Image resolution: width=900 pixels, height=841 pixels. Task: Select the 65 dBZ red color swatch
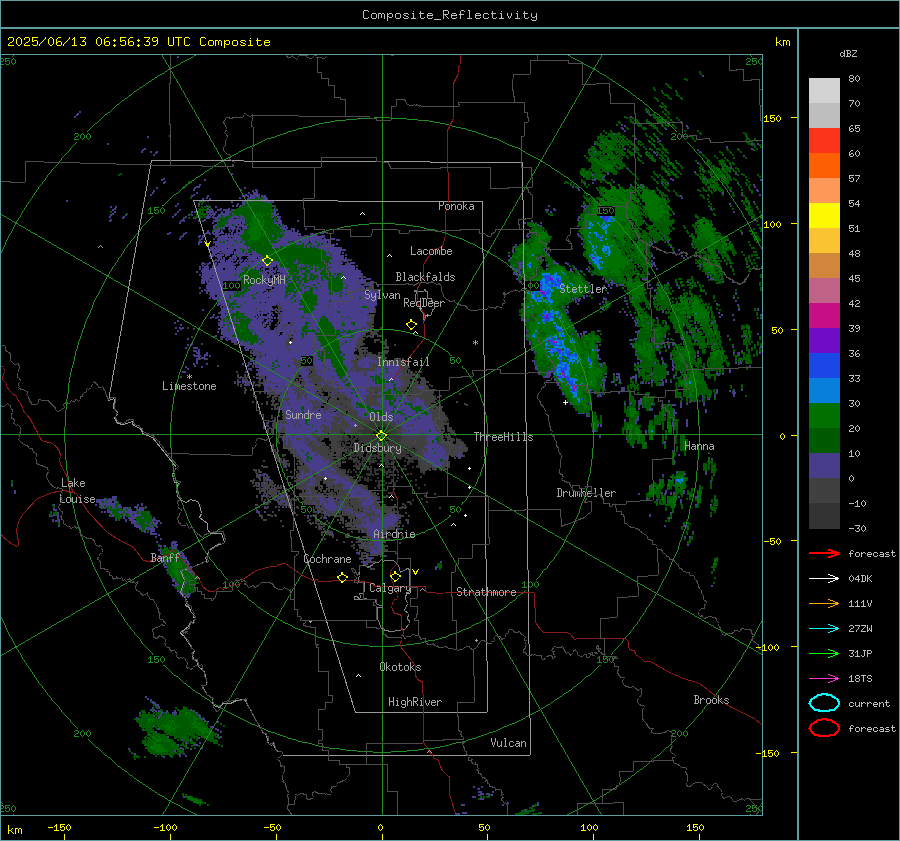824,140
